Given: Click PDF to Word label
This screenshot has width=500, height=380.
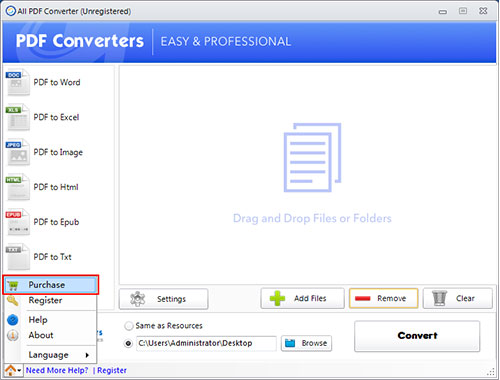Looking at the screenshot, I should point(57,82).
